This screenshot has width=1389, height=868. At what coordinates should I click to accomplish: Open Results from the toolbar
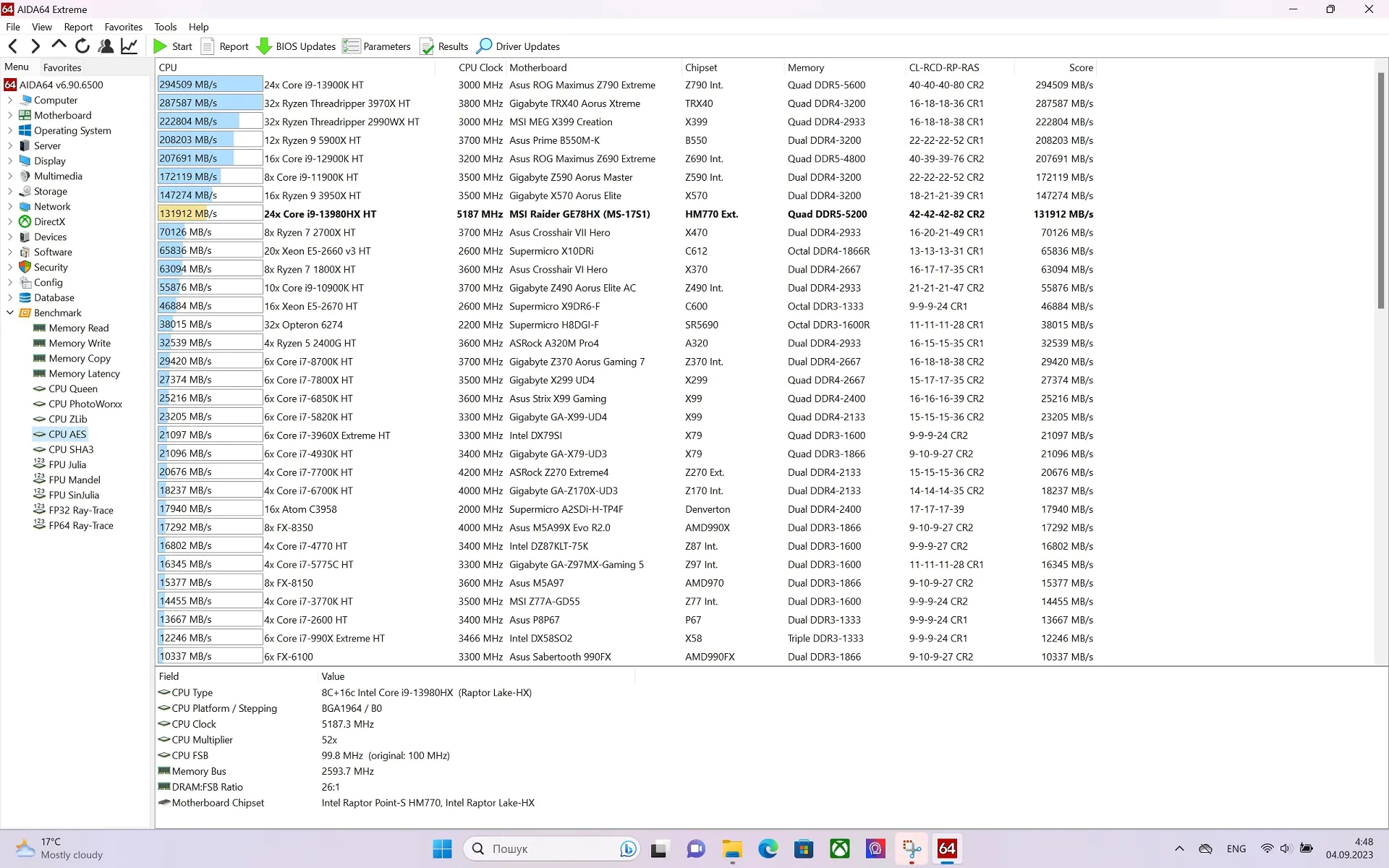[444, 46]
